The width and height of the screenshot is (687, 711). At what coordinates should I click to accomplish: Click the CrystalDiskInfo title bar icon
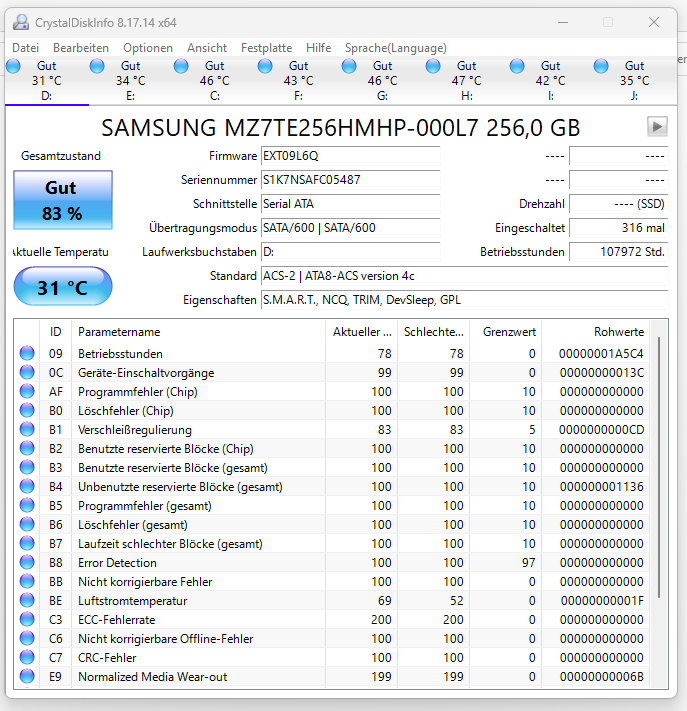click(x=21, y=22)
